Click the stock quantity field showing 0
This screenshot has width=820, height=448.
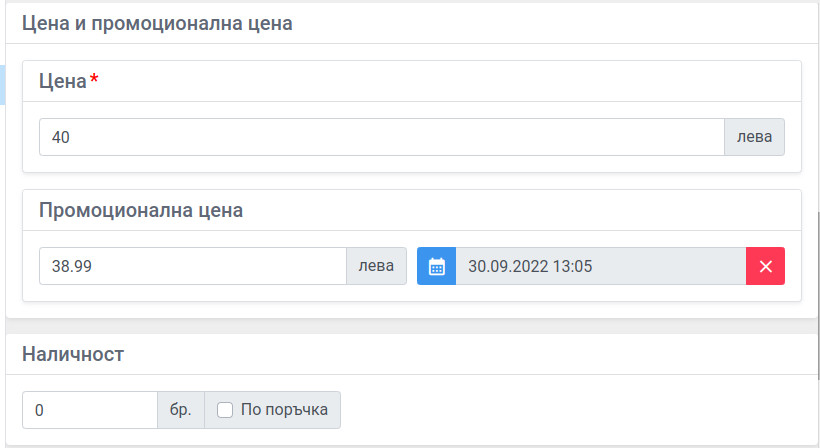(89, 410)
